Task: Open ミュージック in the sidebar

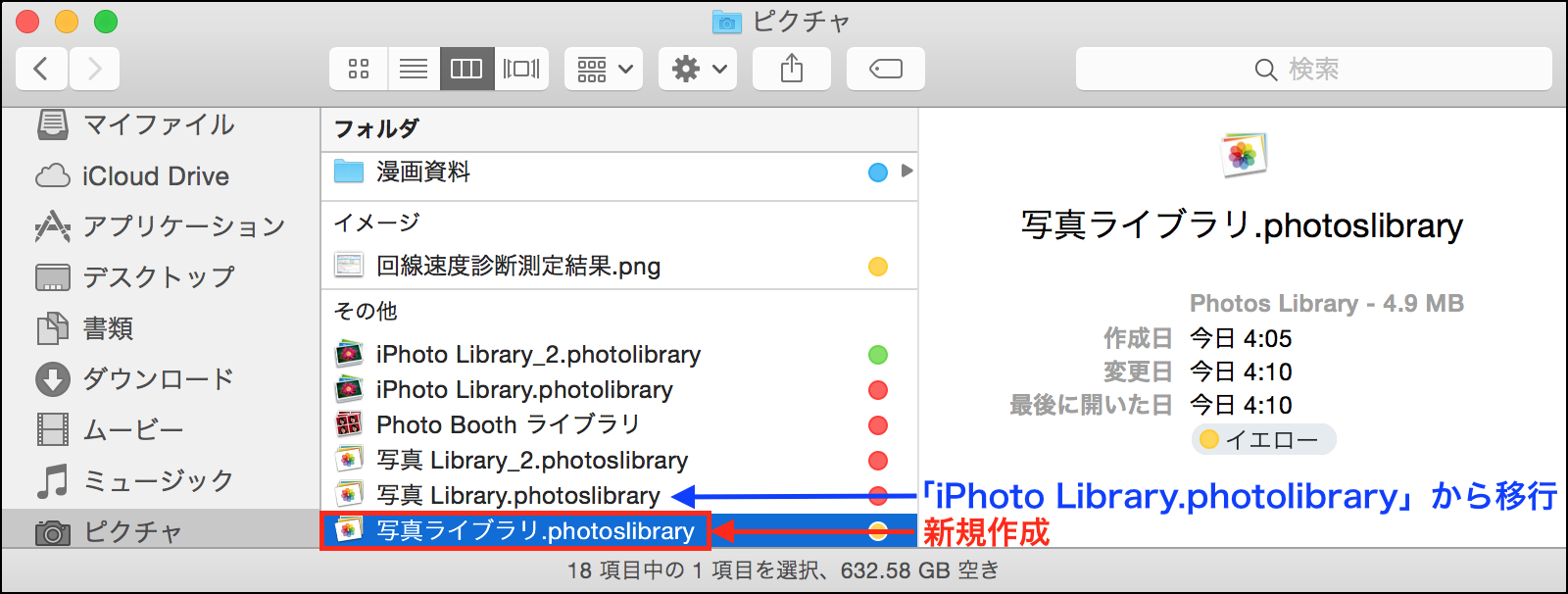Action: [161, 481]
